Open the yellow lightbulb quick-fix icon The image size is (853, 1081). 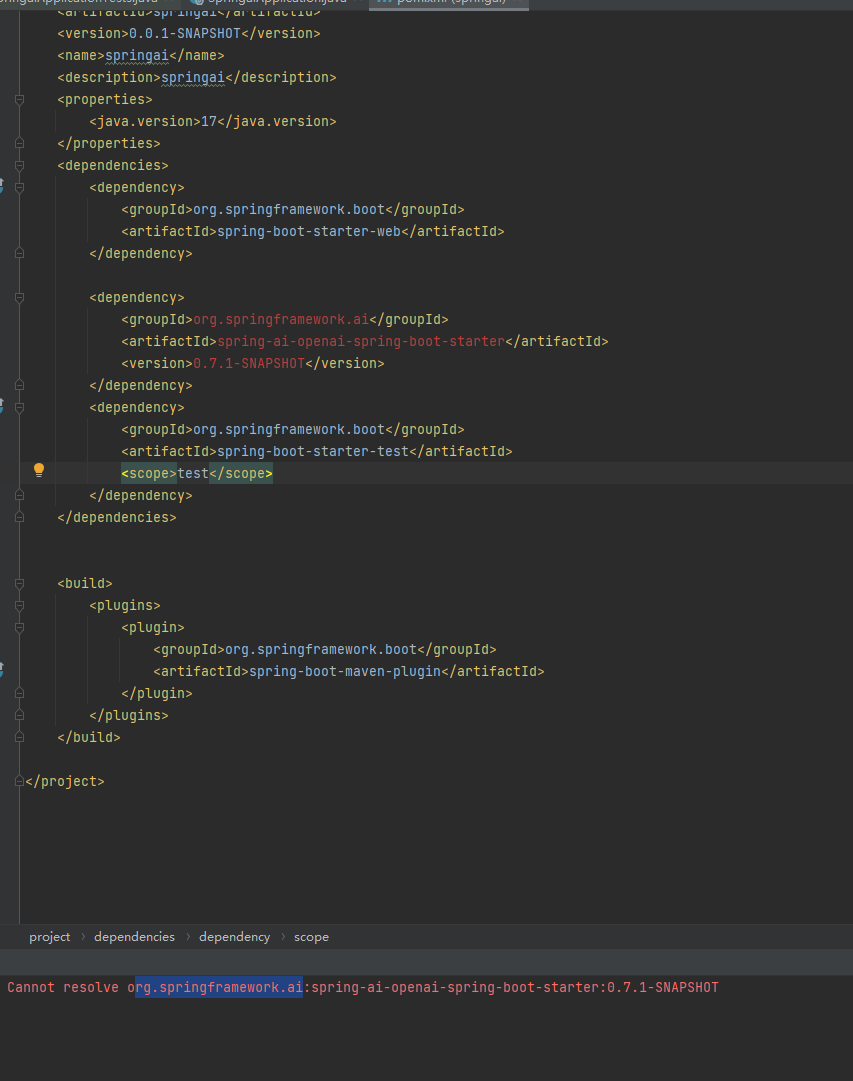(39, 470)
